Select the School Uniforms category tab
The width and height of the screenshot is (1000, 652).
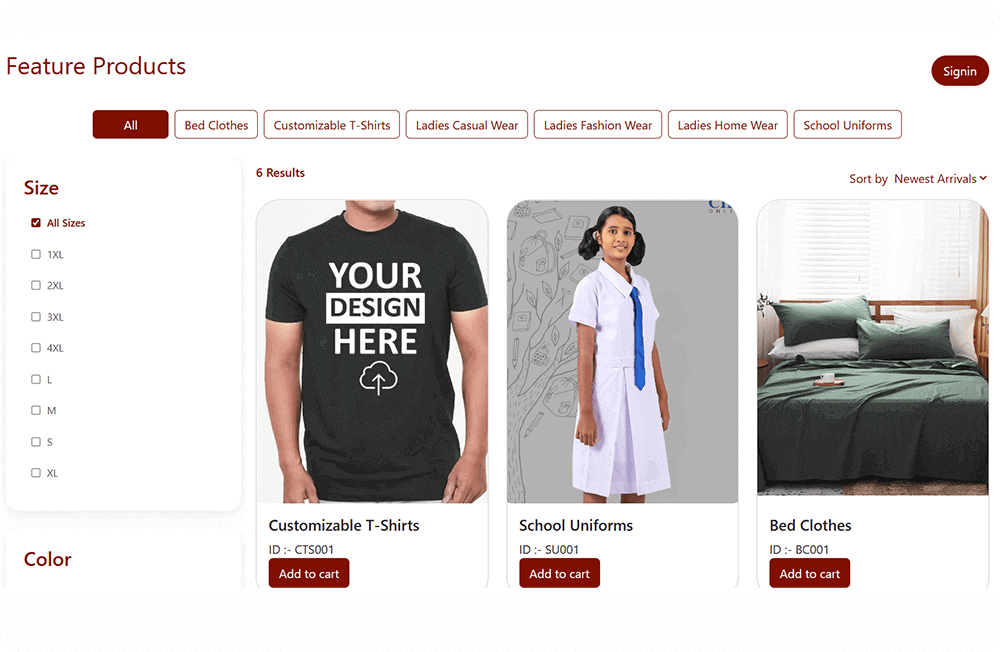pyautogui.click(x=847, y=125)
